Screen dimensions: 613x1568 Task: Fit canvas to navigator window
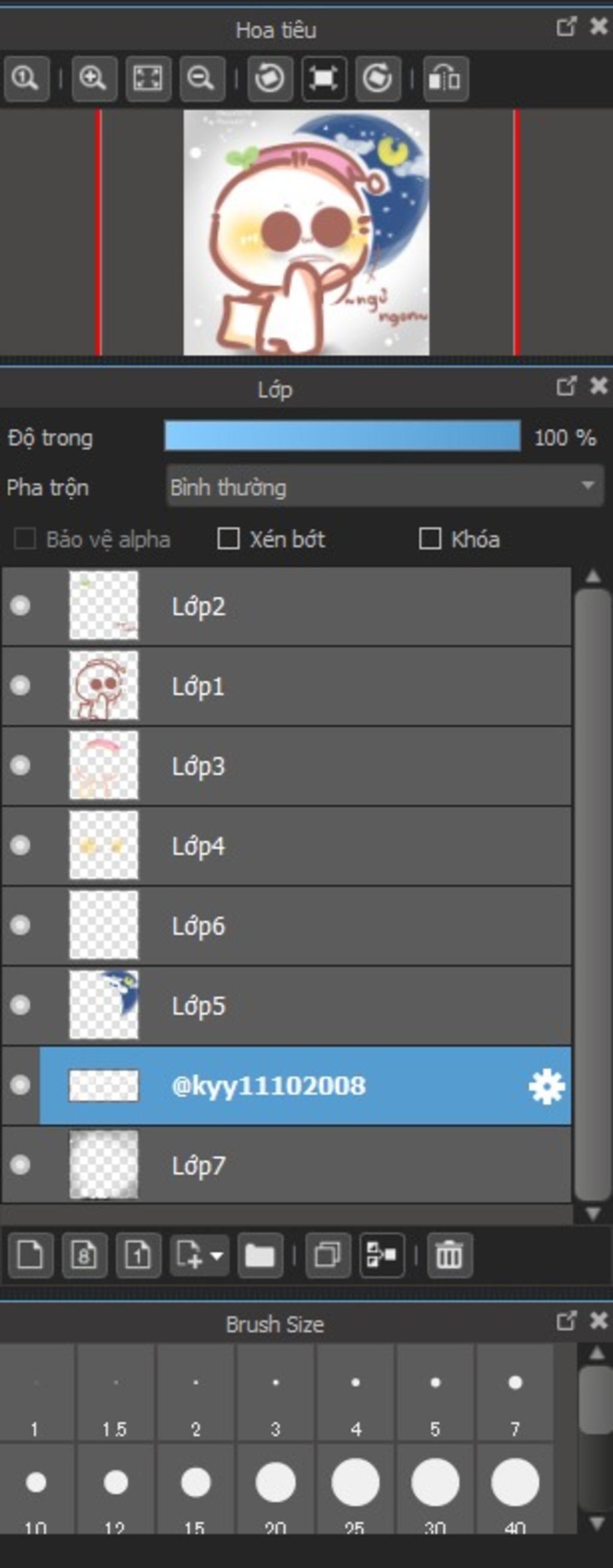(x=147, y=78)
